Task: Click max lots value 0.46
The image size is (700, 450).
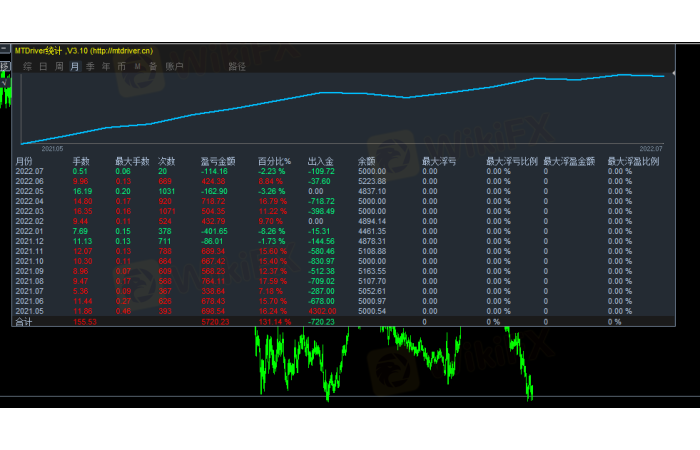Action: click(x=123, y=311)
